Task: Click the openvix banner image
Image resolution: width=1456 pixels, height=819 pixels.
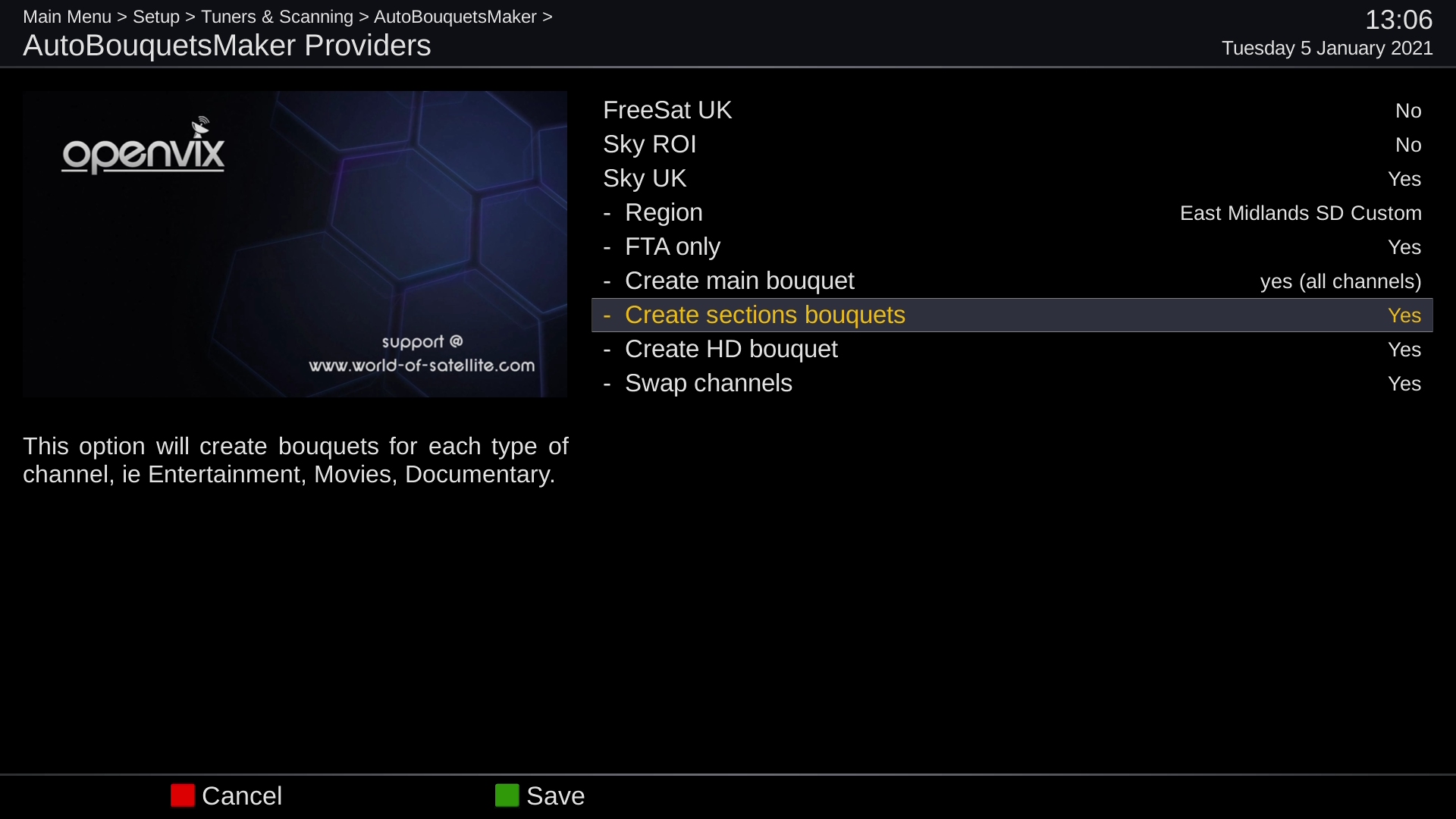Action: coord(295,244)
